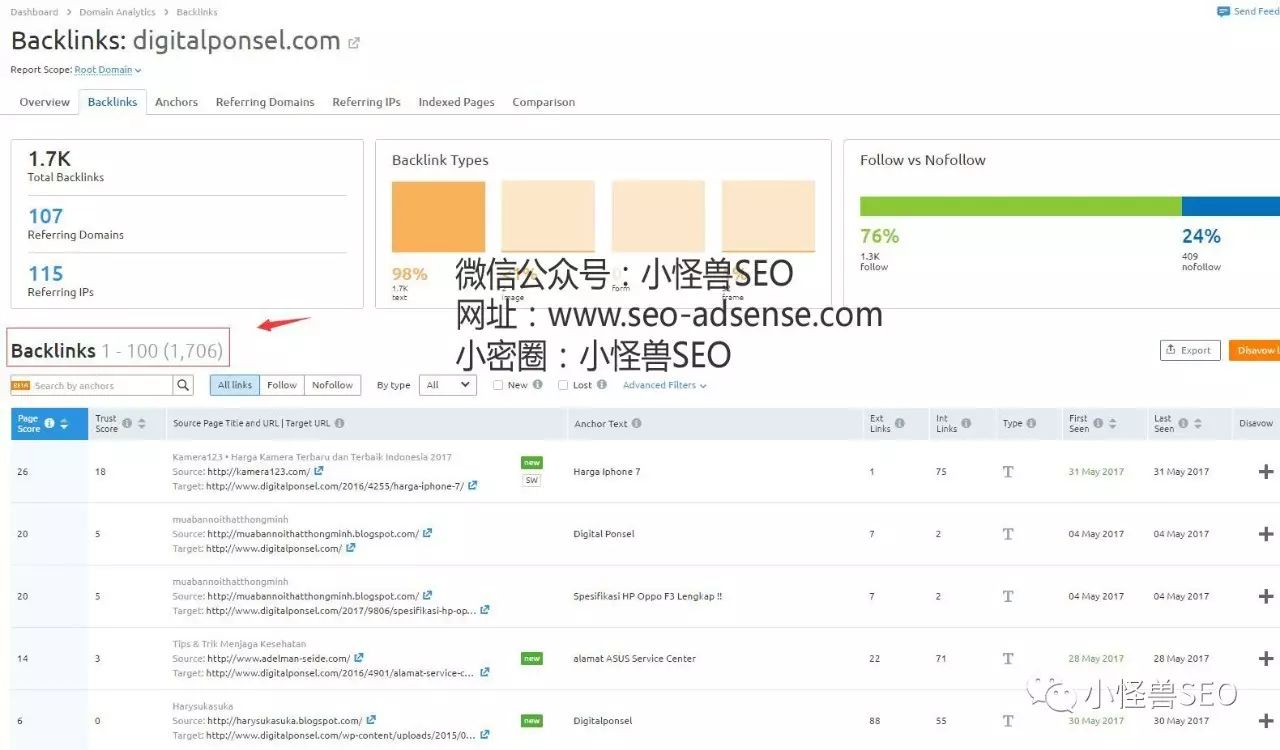Click the 76% follow percentage value

880,236
